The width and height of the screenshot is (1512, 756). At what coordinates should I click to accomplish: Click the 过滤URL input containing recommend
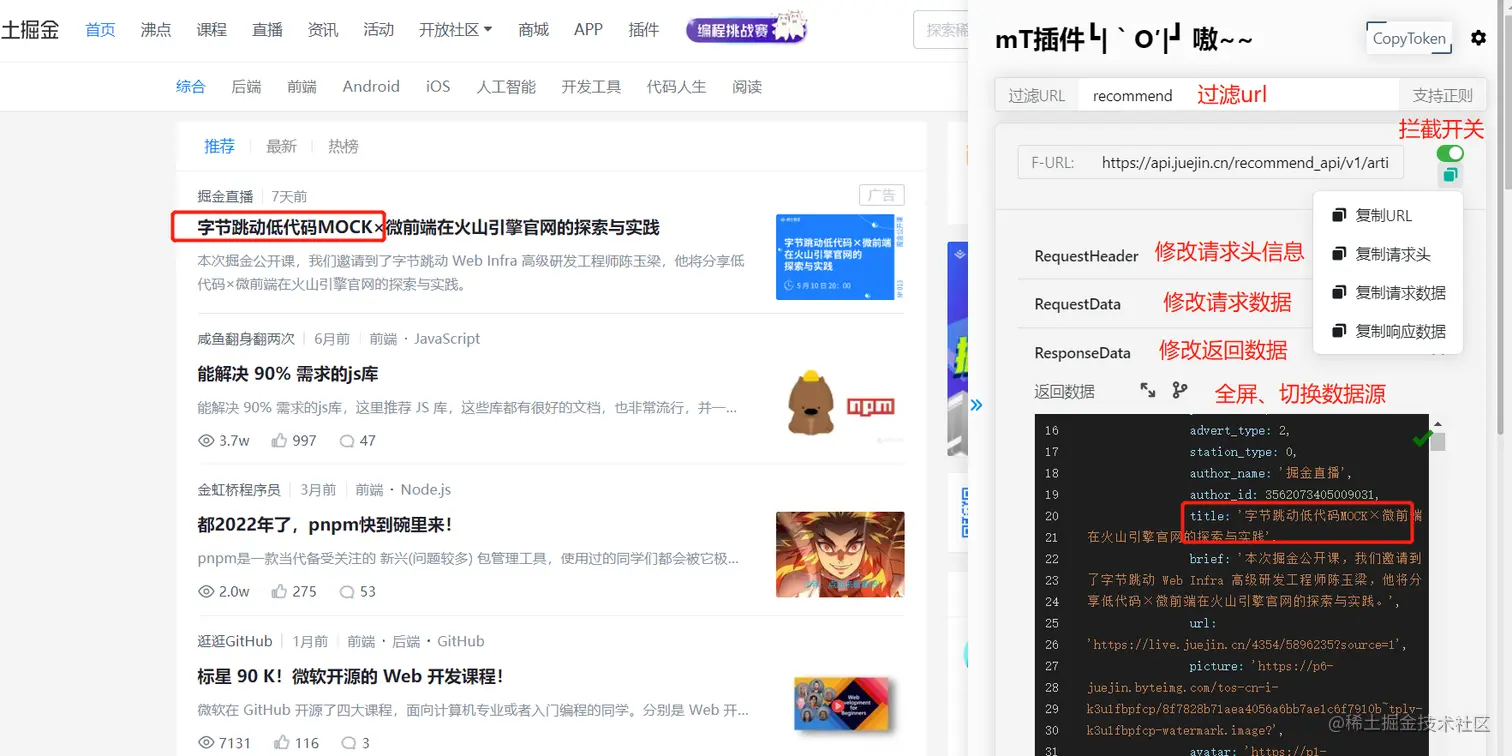pos(1238,95)
